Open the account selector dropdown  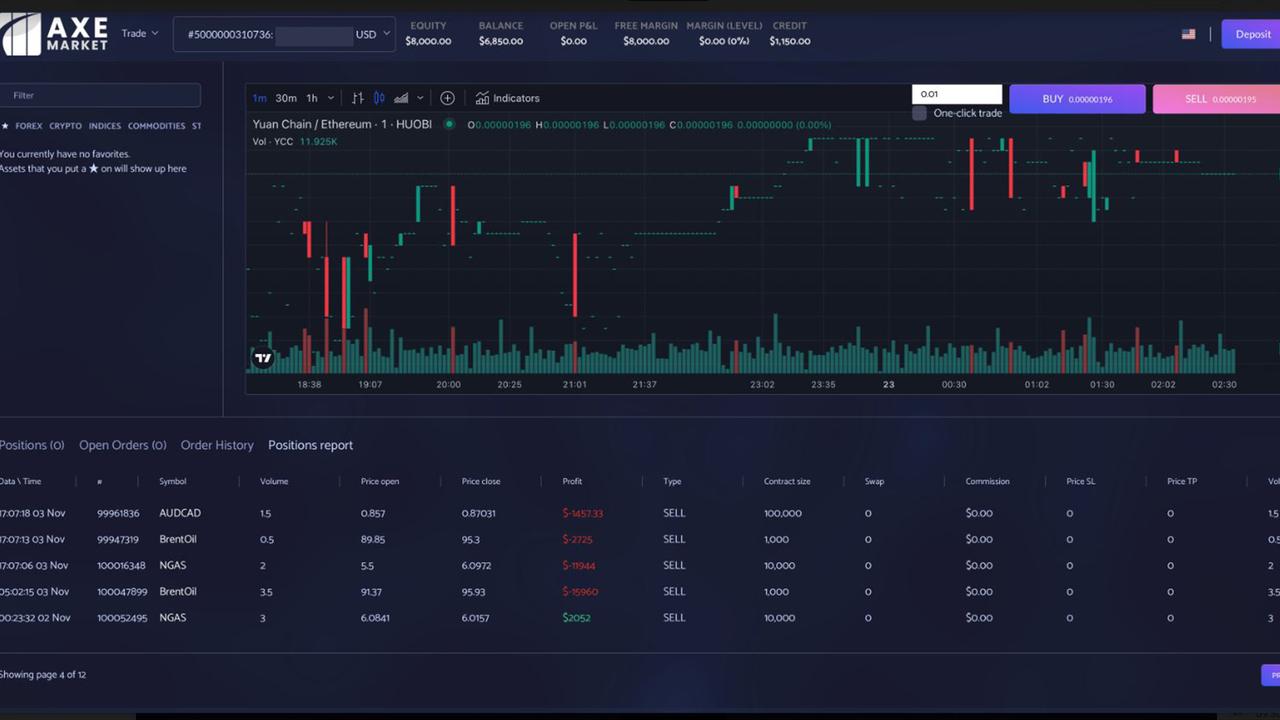pos(284,34)
